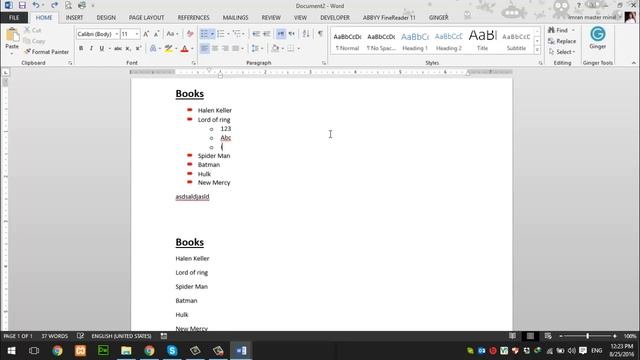Toggle Bold formatting
Viewport: 640px width, 360px height.
pos(81,49)
